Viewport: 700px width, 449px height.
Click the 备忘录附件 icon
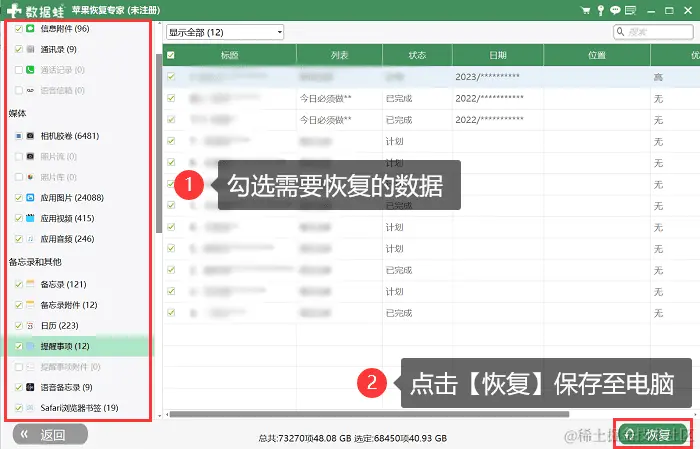pyautogui.click(x=30, y=305)
